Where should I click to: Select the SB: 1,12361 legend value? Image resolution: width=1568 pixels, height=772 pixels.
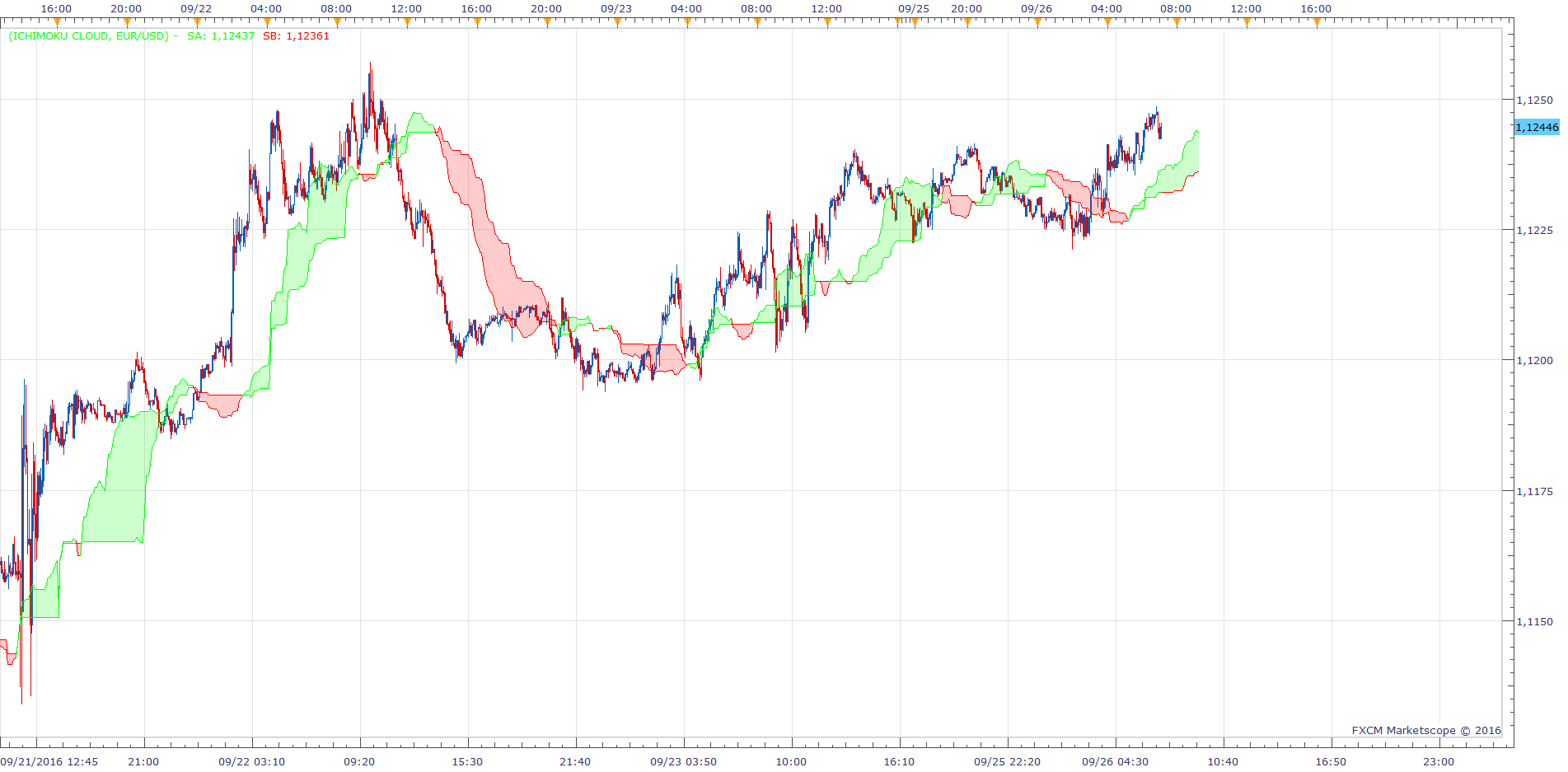pyautogui.click(x=296, y=36)
